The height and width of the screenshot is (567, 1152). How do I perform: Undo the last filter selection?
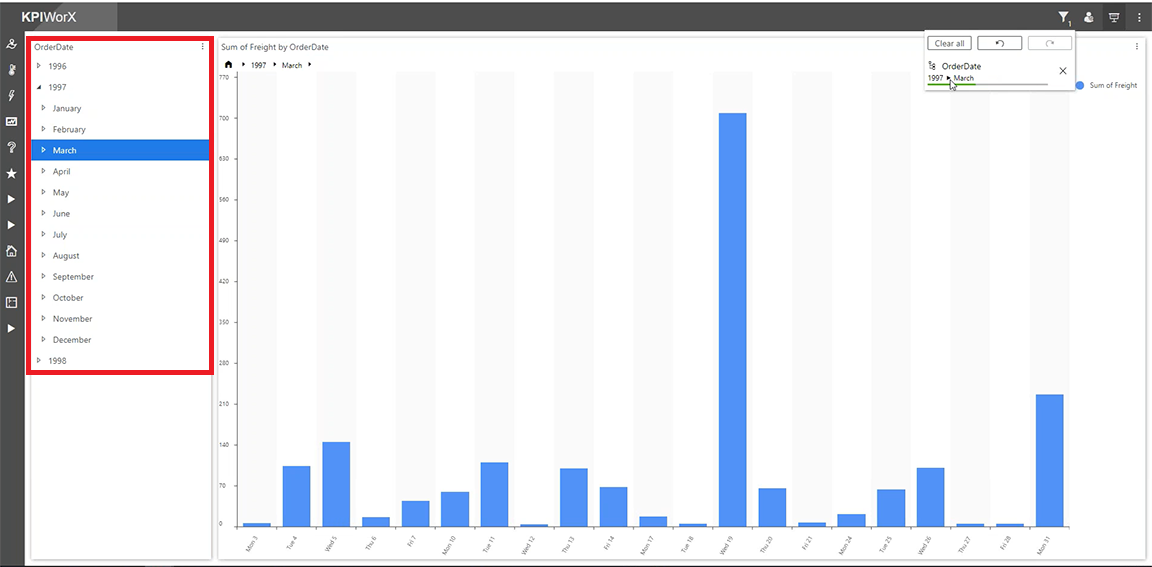point(999,43)
